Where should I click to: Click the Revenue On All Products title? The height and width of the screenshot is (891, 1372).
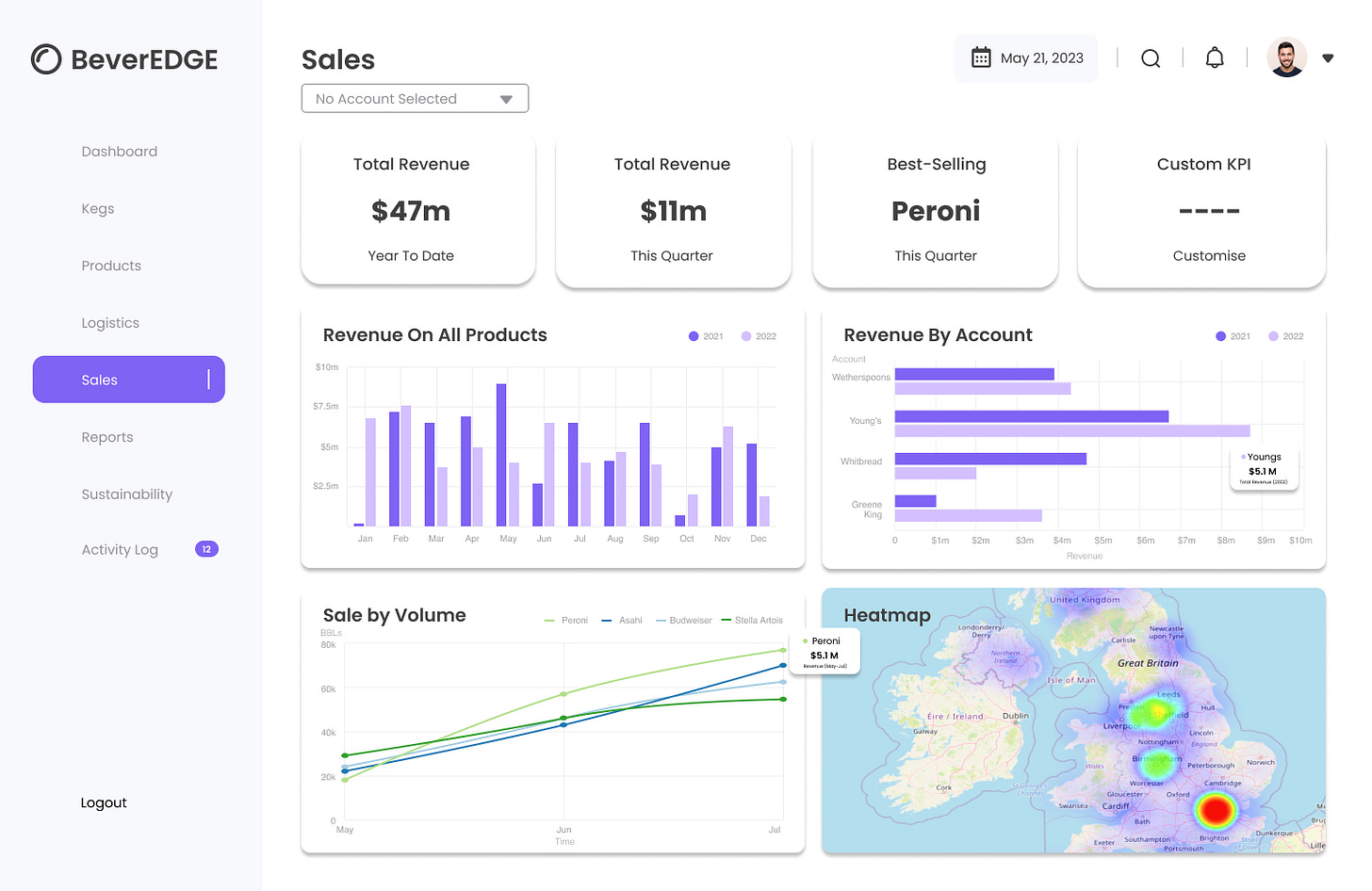pos(434,335)
